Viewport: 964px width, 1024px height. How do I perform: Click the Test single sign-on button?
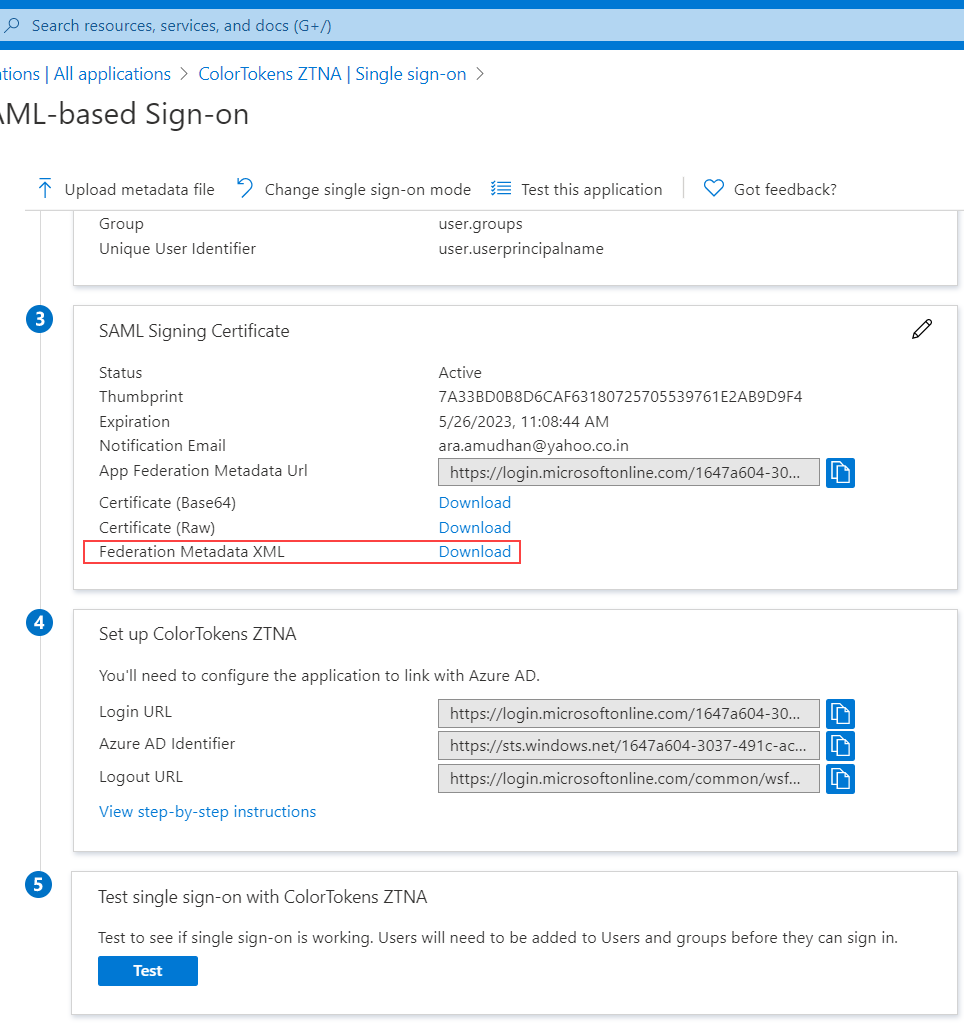(148, 971)
